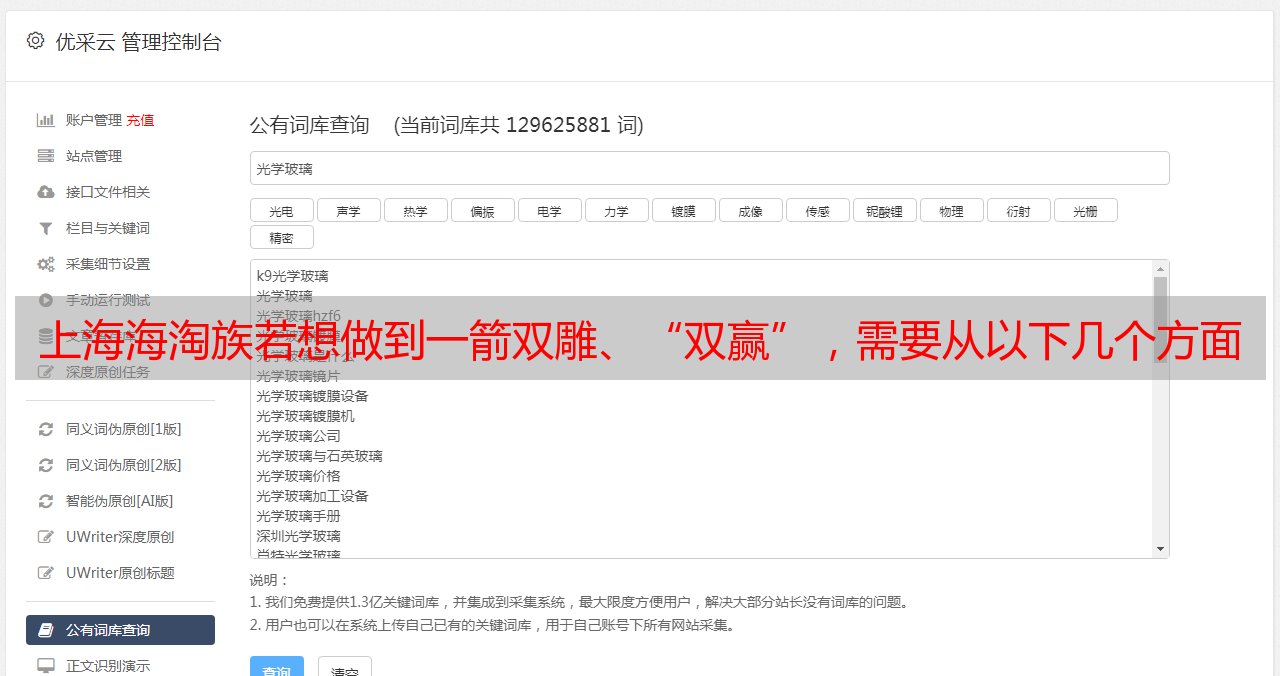Image resolution: width=1280 pixels, height=676 pixels.
Task: Click the 精密 tag button
Action: [x=281, y=237]
